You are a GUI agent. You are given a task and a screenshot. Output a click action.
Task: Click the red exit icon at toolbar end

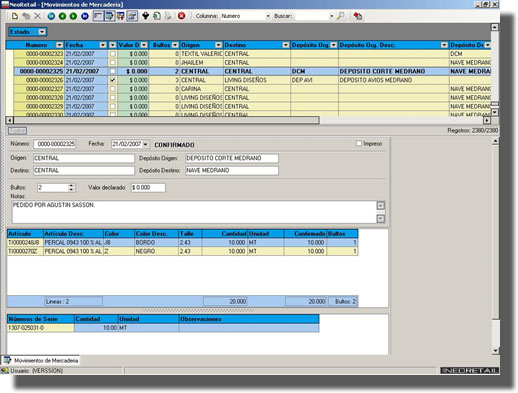pos(358,16)
